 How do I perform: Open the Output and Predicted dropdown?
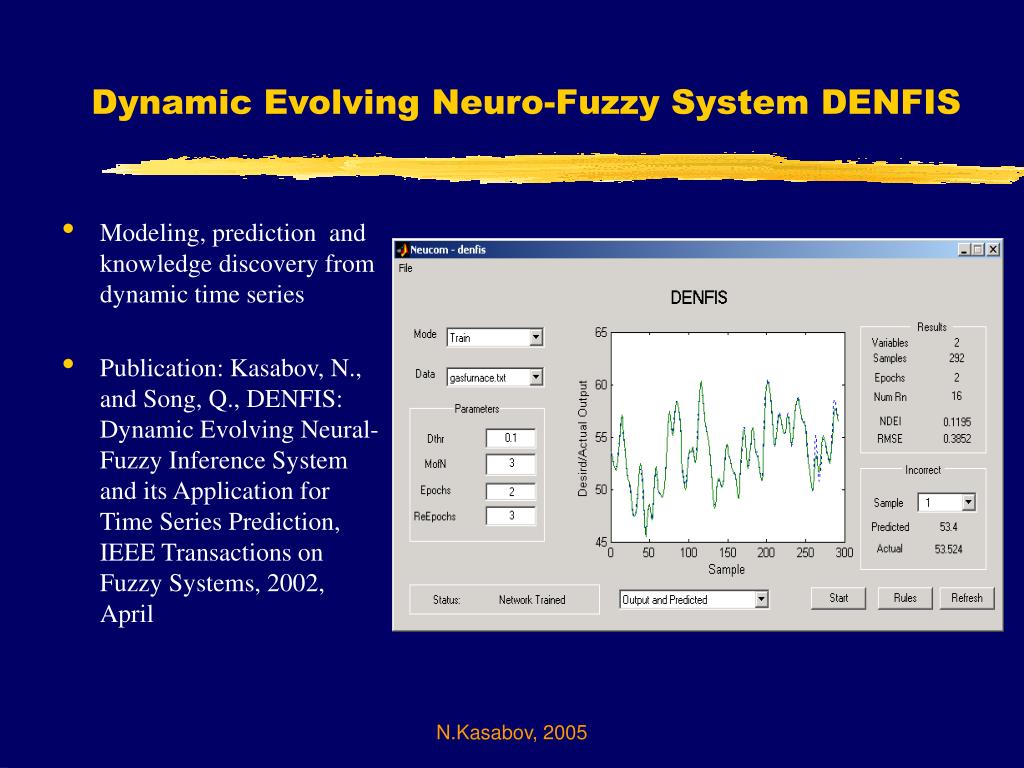[694, 600]
